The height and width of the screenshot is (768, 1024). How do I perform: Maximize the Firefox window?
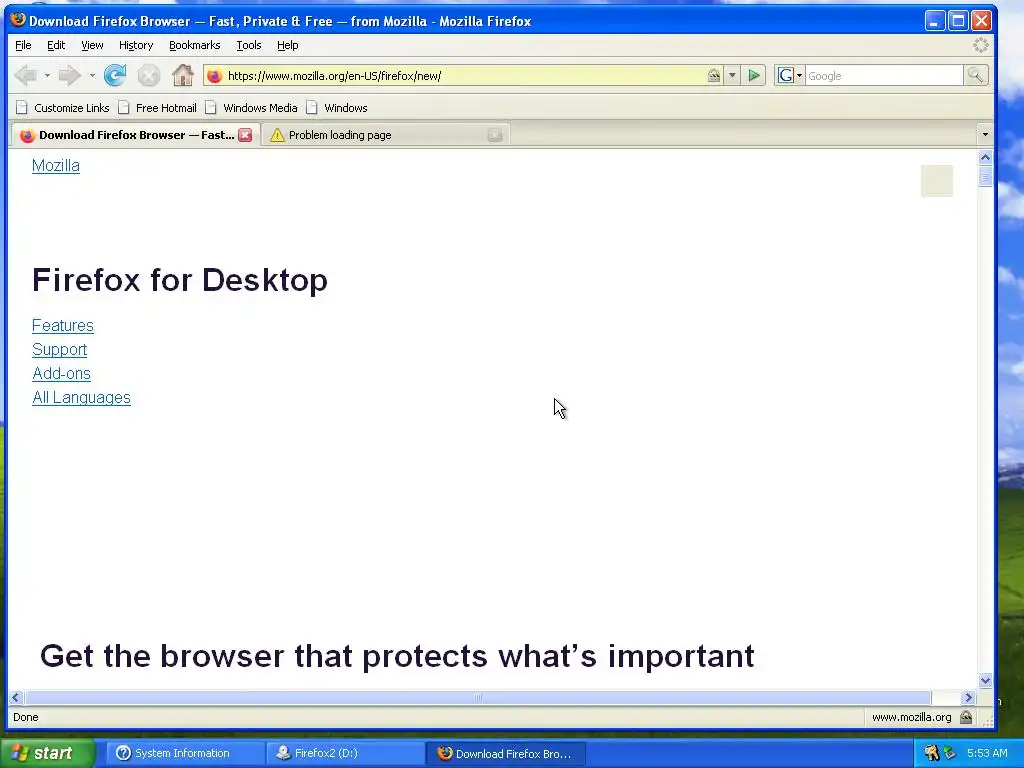pos(958,21)
